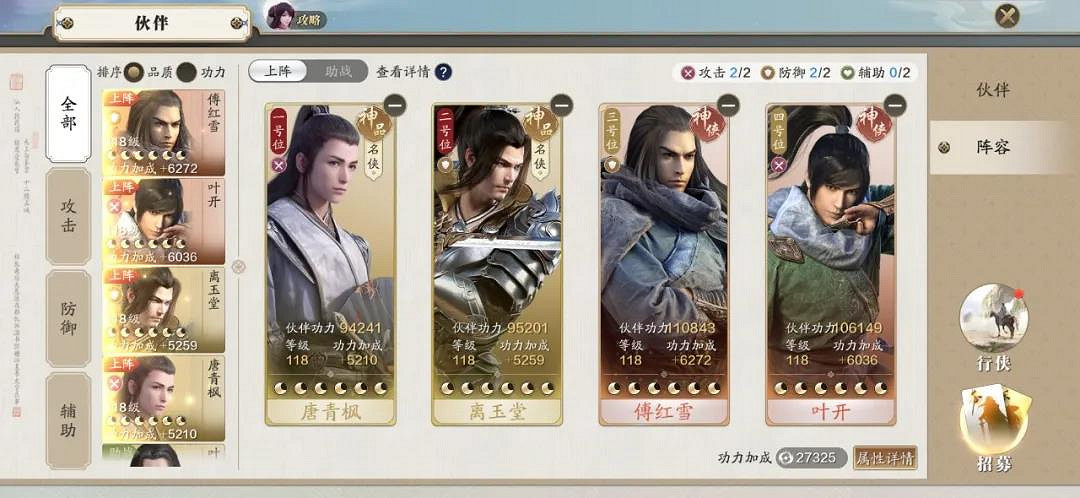The image size is (1080, 498).
Task: Open the 招募 recruit cards icon
Action: [x=994, y=422]
